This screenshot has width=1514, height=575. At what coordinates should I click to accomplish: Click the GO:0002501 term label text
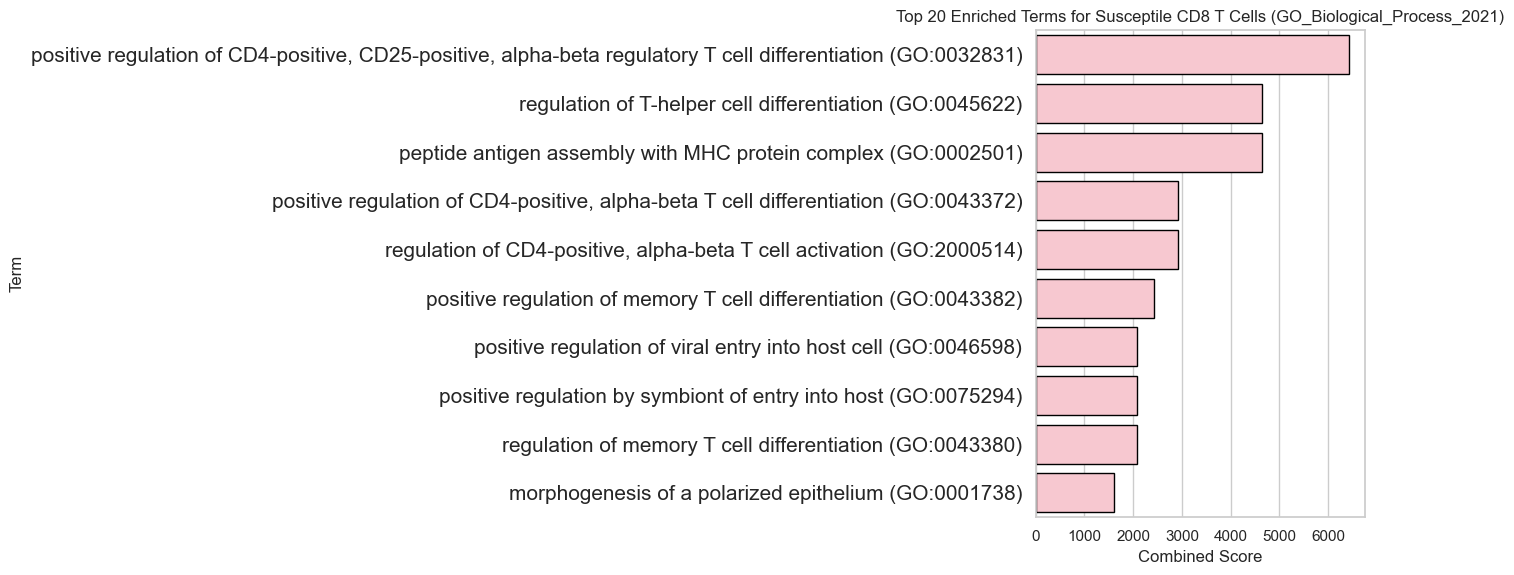point(710,153)
